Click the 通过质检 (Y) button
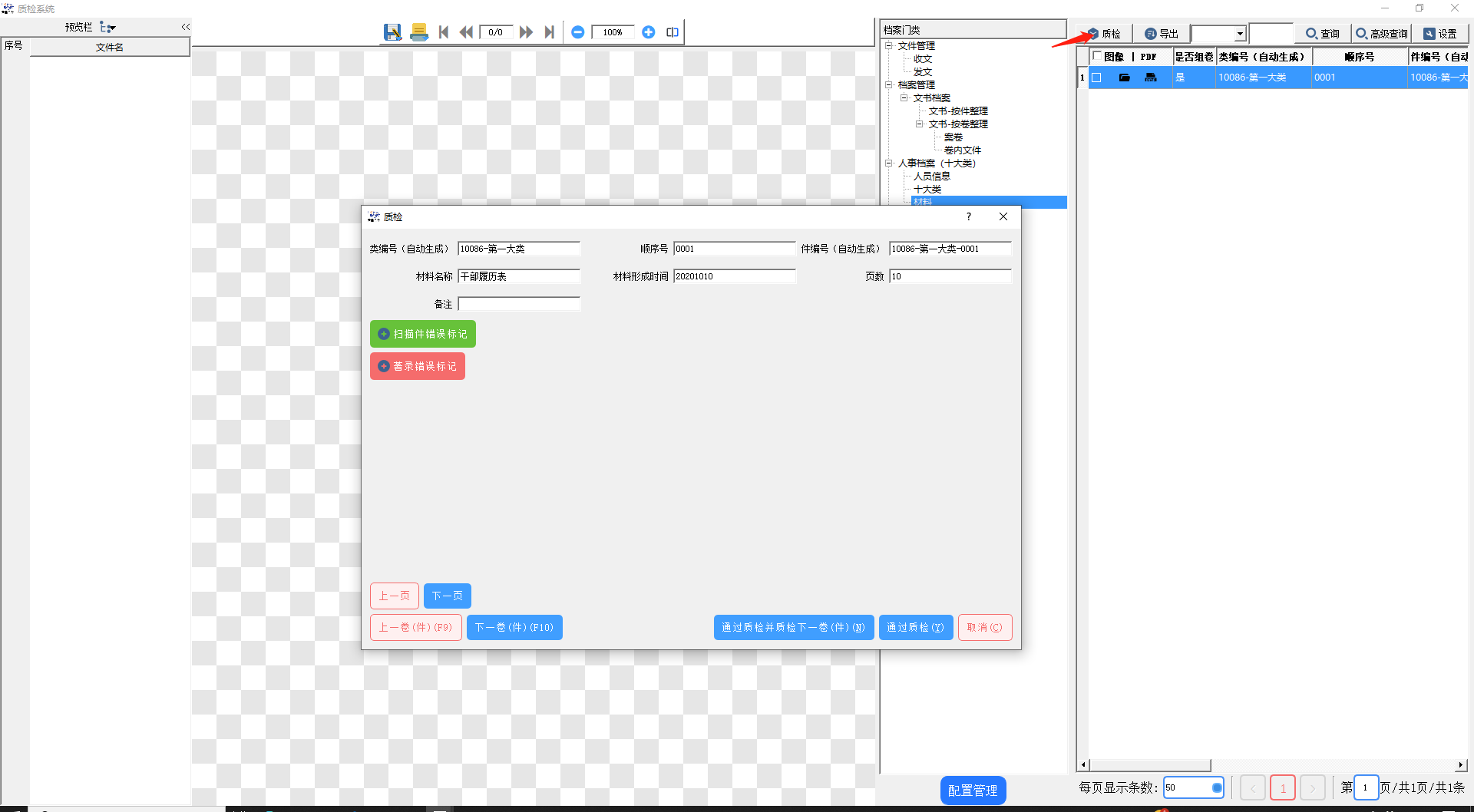Screen dimensions: 1474x812 click(x=915, y=627)
